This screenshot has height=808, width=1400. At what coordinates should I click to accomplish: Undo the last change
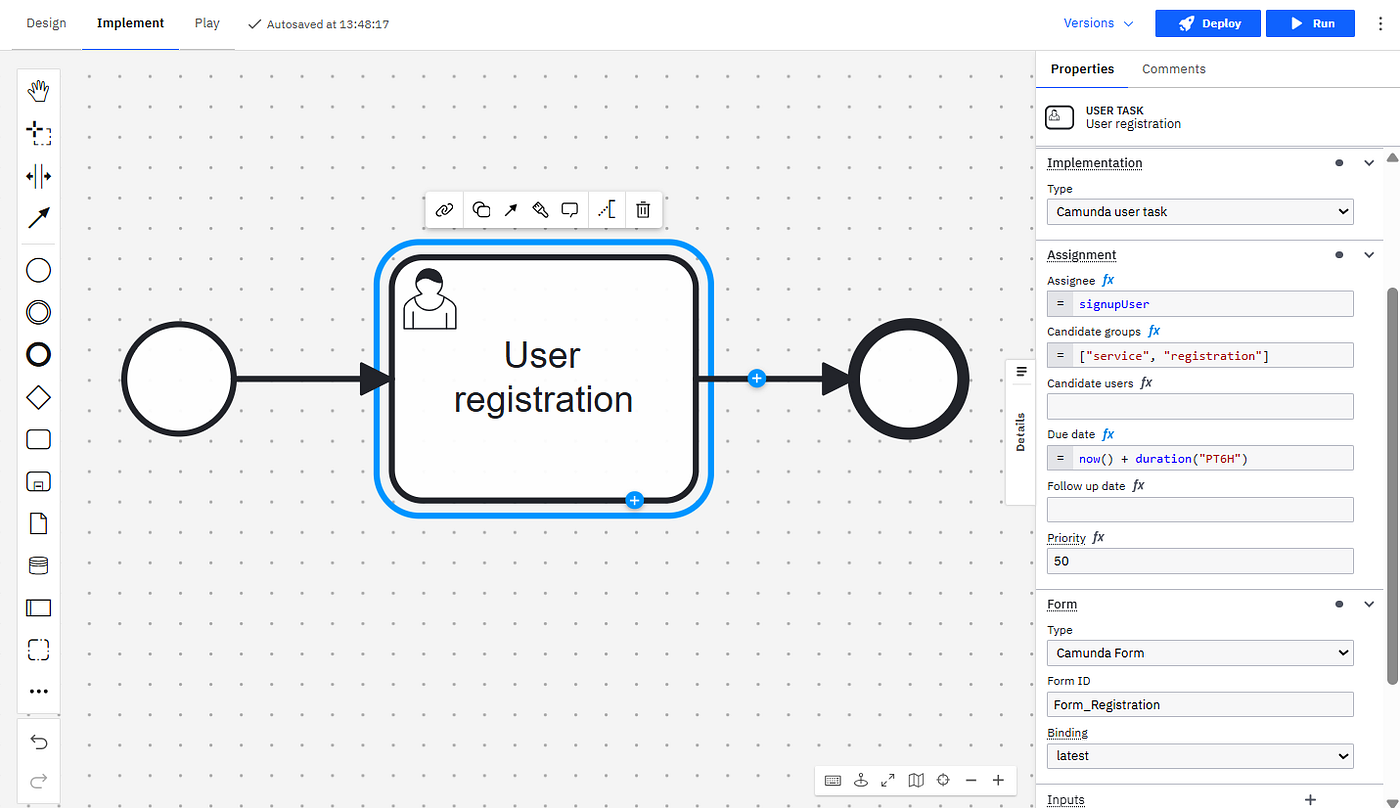click(x=38, y=741)
